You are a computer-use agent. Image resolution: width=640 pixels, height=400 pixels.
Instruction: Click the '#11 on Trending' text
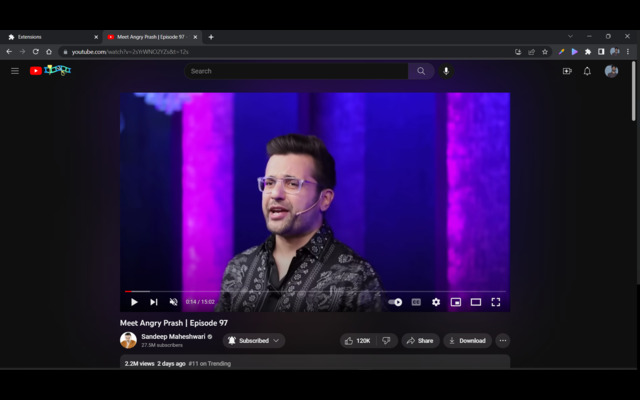click(x=209, y=364)
